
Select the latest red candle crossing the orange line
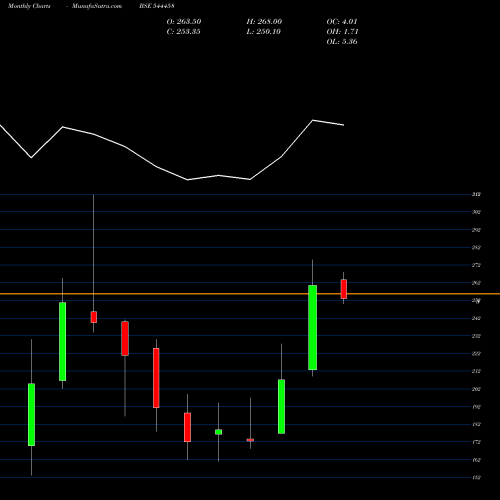344,289
